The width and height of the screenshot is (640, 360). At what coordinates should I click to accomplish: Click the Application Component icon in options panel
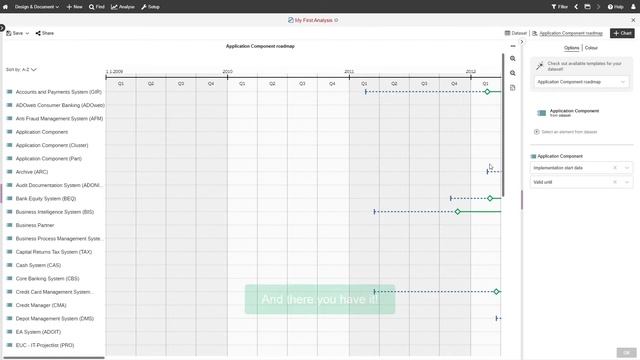pos(541,113)
